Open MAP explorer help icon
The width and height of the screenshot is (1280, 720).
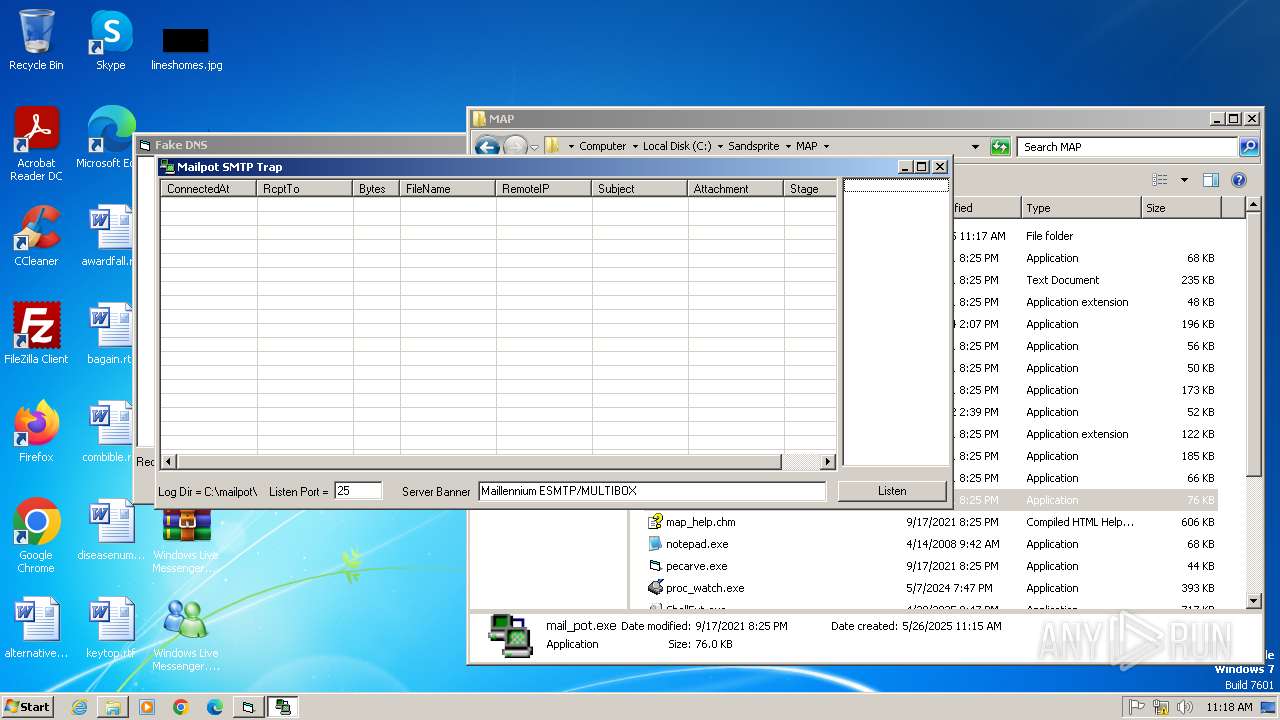pos(1239,180)
